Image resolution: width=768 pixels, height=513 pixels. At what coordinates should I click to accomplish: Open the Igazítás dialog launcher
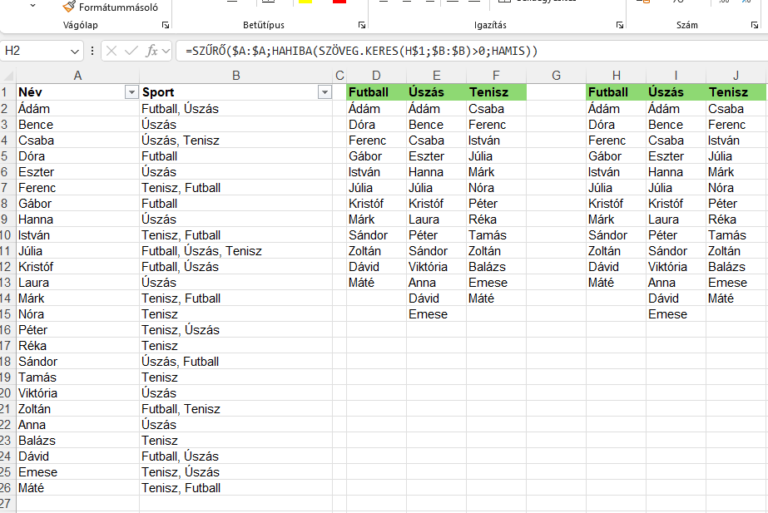[x=620, y=25]
